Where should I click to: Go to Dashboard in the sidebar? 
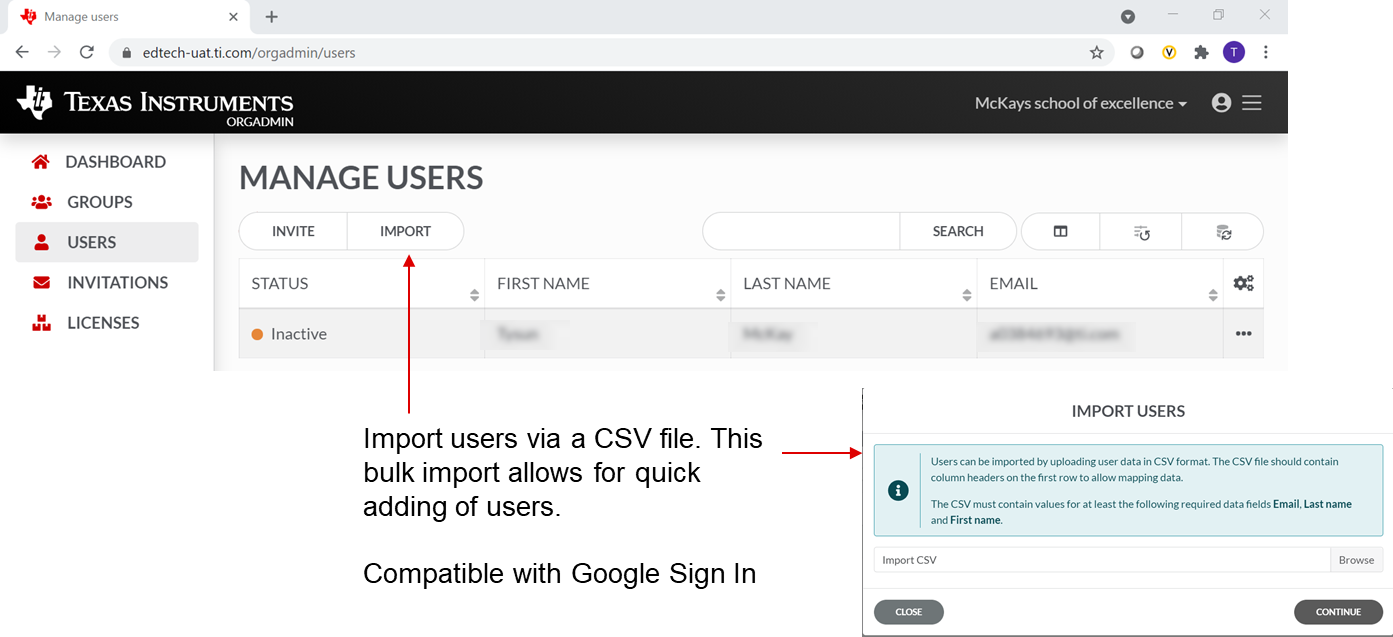[115, 162]
